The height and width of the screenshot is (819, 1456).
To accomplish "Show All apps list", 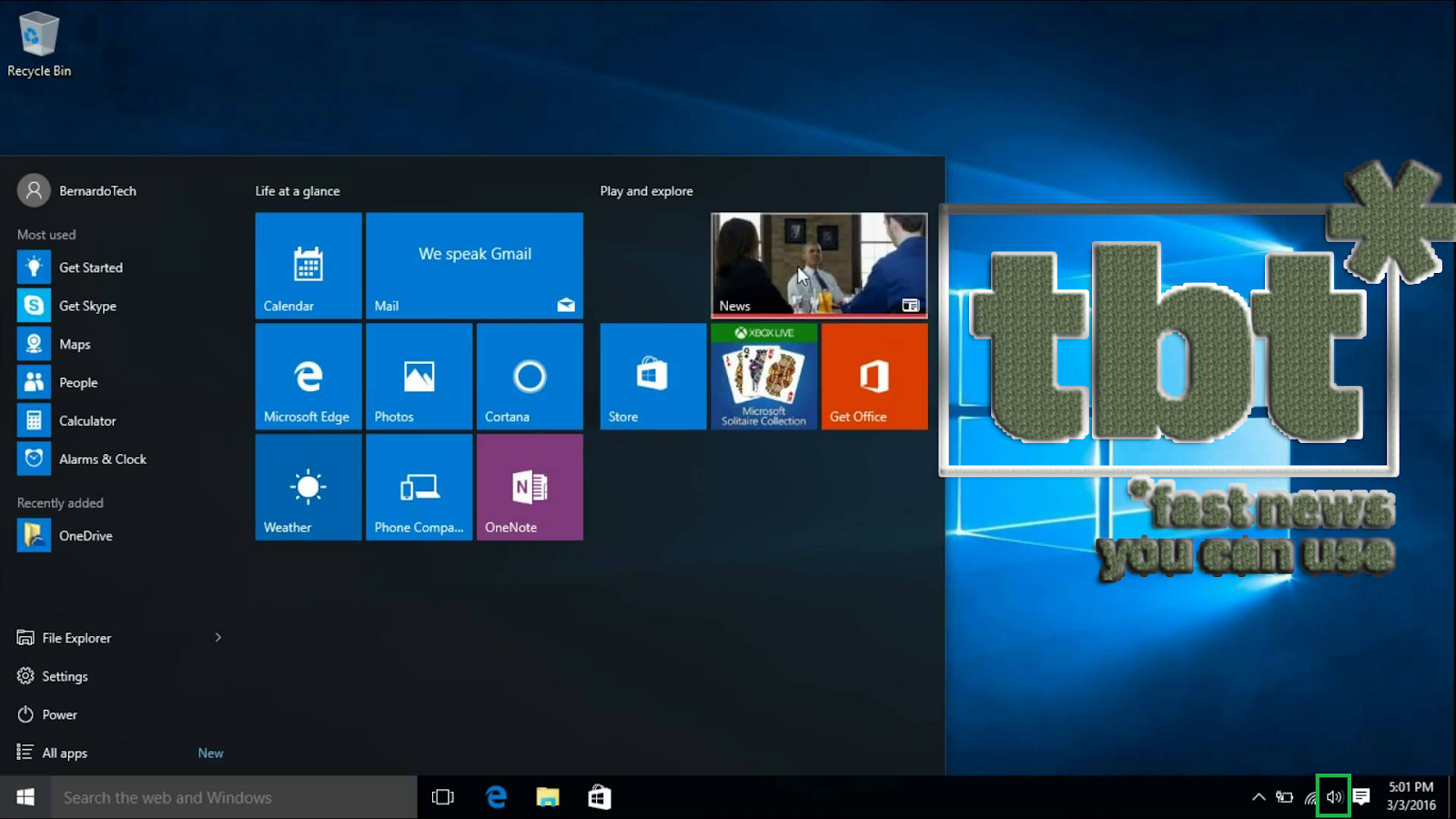I will click(x=53, y=753).
